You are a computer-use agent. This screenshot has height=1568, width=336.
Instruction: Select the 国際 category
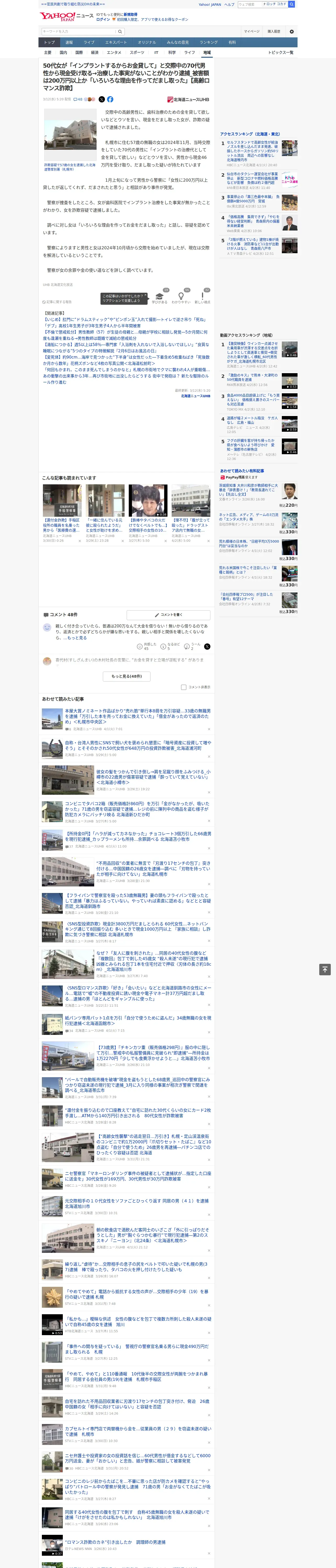pyautogui.click(x=79, y=52)
